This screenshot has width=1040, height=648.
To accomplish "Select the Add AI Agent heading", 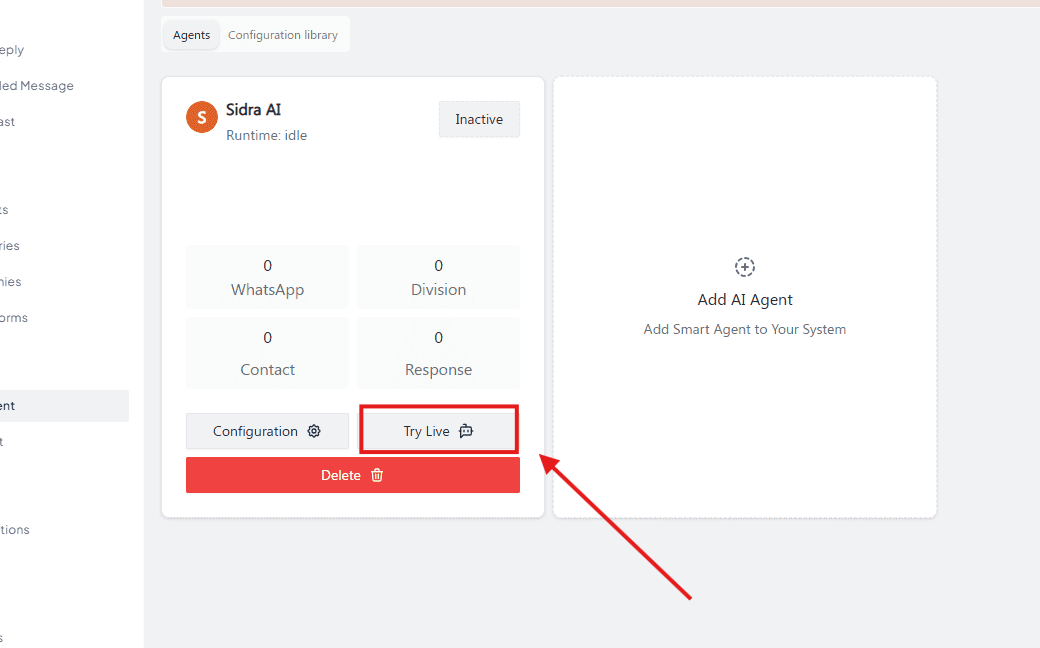I will click(x=745, y=300).
